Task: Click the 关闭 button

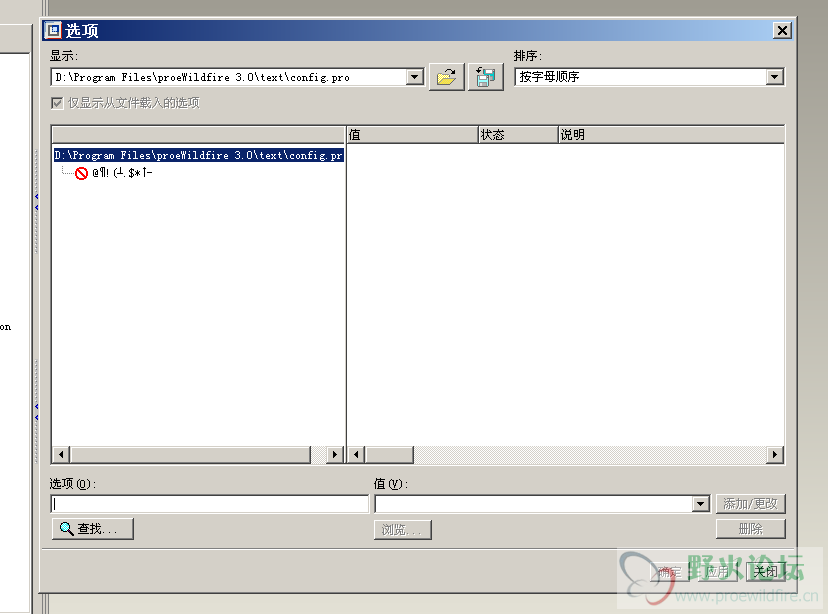Action: (765, 571)
